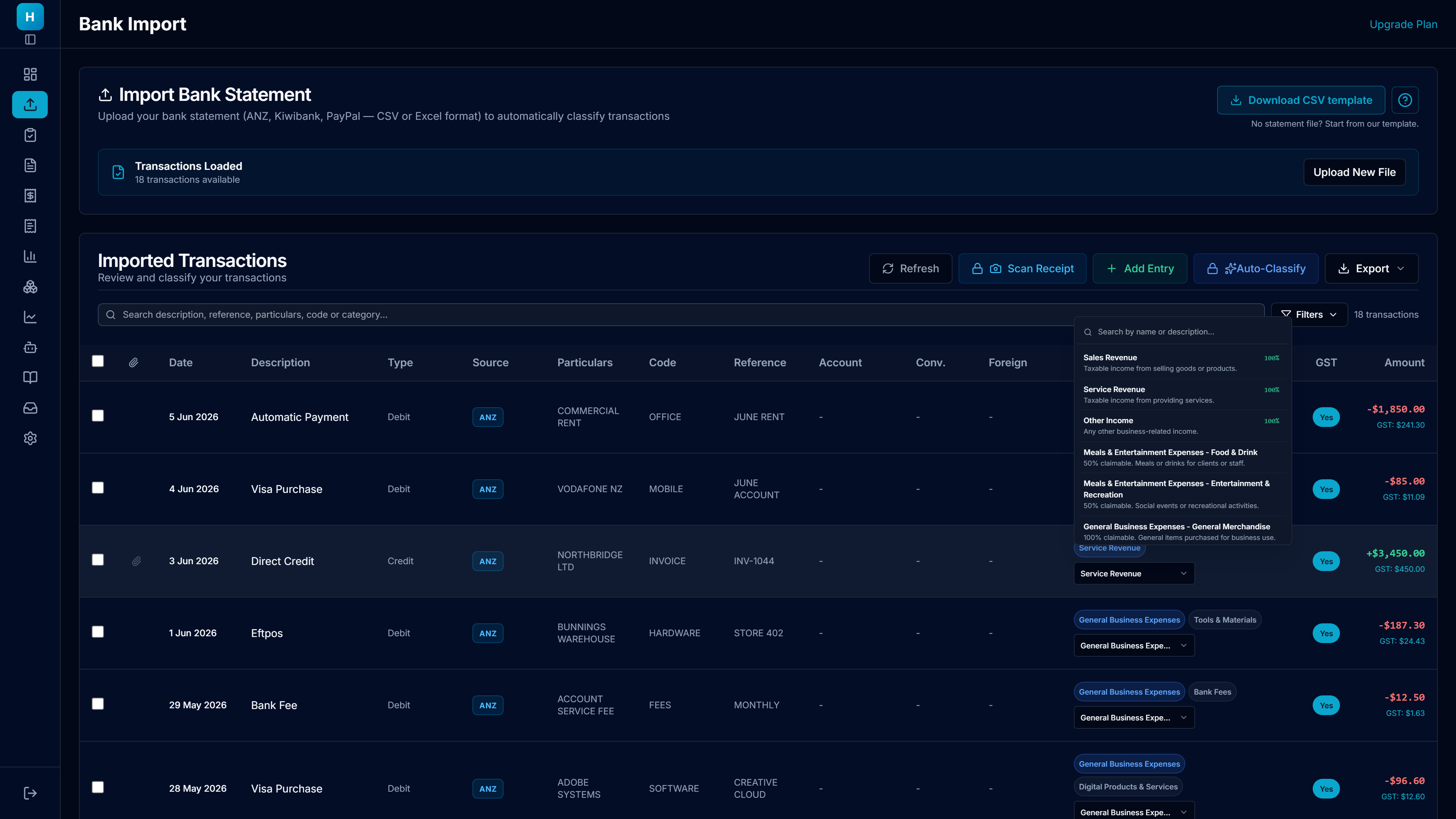
Task: Click the Upgrade Plan link
Action: [1403, 24]
